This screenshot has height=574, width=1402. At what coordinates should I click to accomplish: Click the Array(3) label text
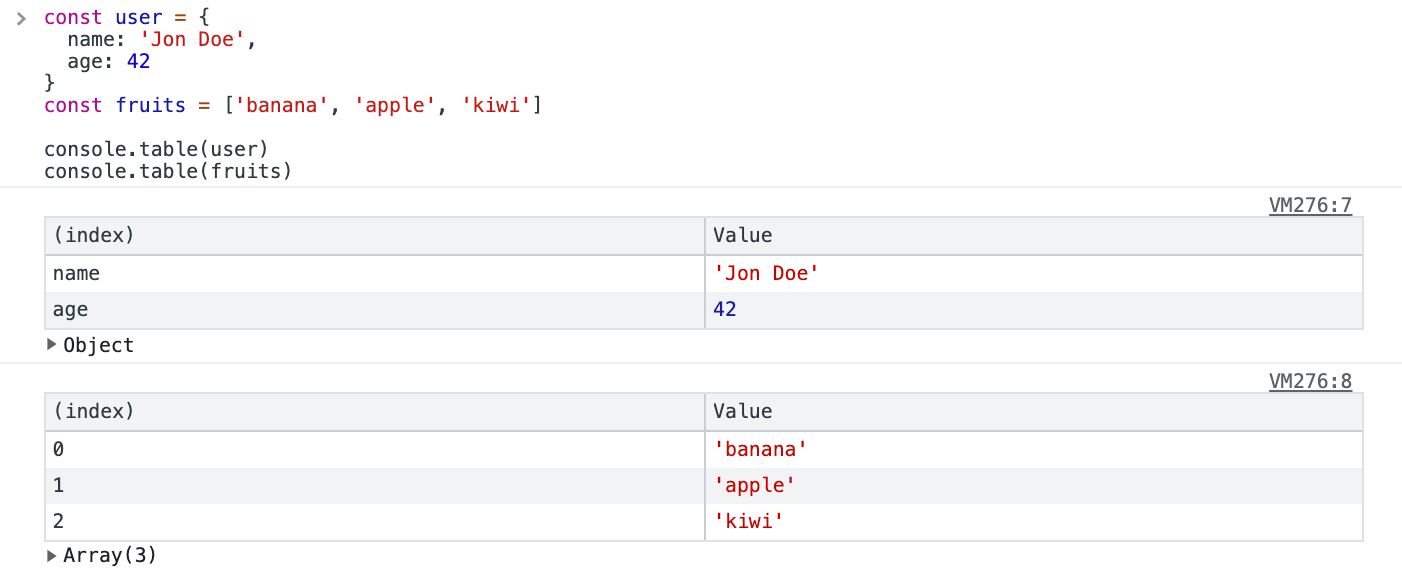pyautogui.click(x=110, y=555)
